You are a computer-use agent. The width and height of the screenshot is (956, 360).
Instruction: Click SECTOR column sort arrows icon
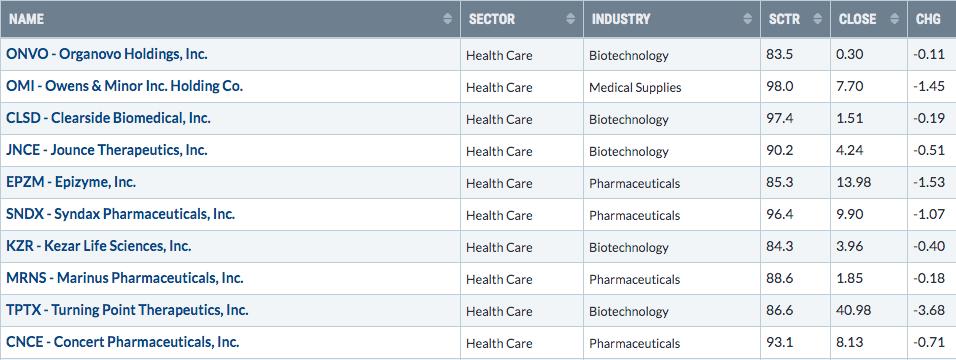571,19
